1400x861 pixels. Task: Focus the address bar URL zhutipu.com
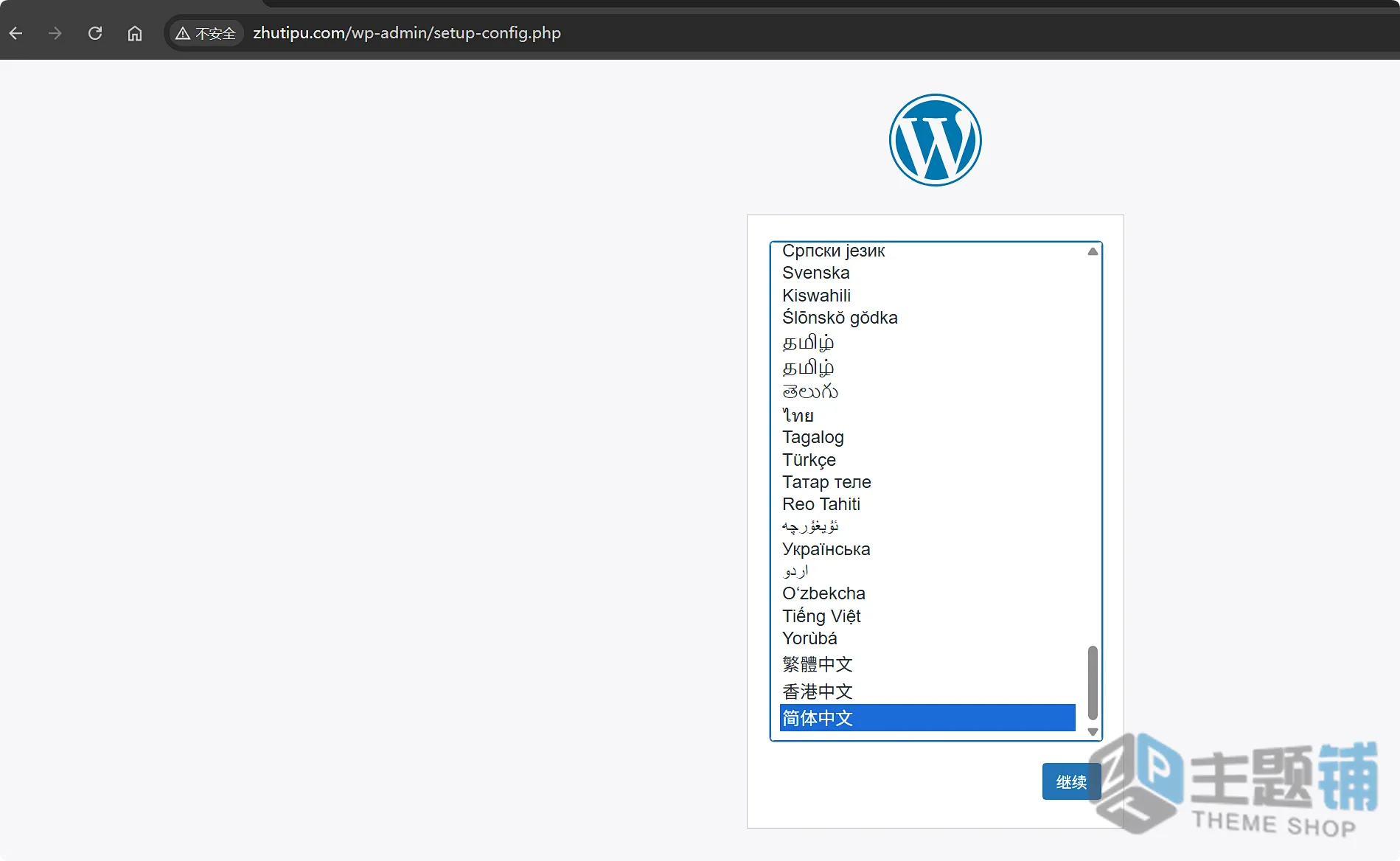(407, 33)
